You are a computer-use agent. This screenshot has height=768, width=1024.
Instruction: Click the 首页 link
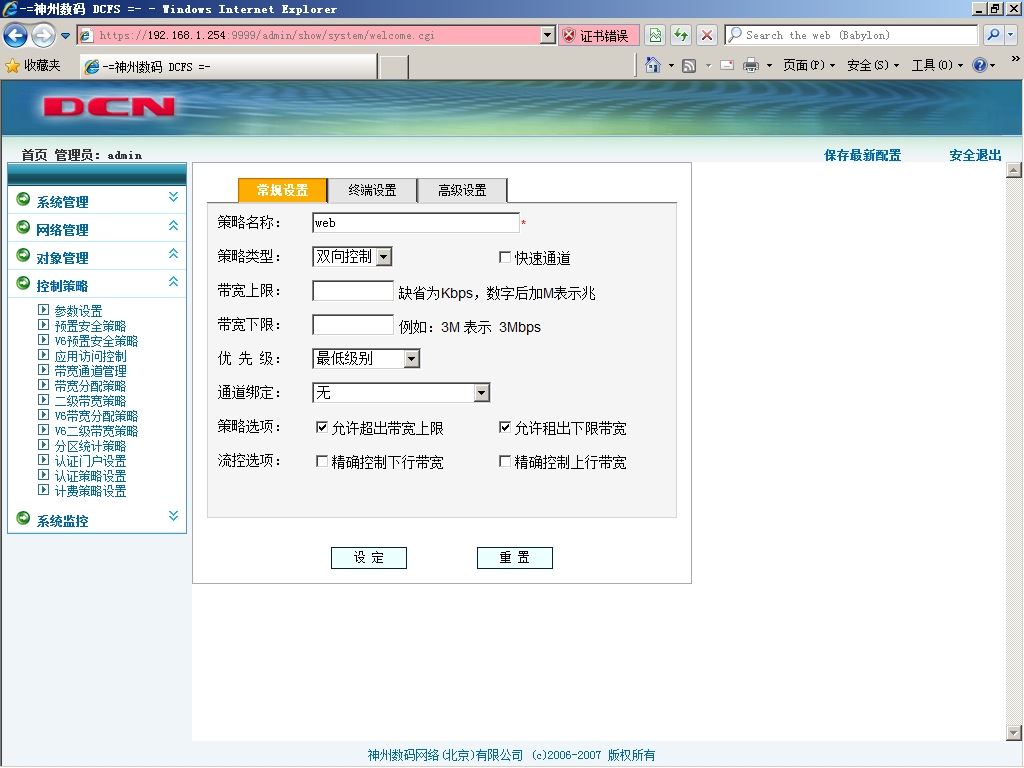coord(34,155)
